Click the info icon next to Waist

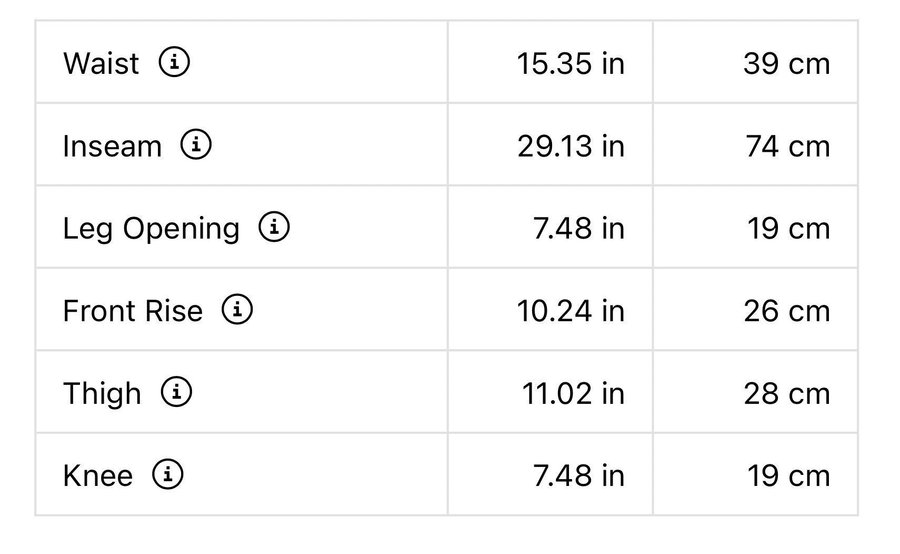click(174, 63)
